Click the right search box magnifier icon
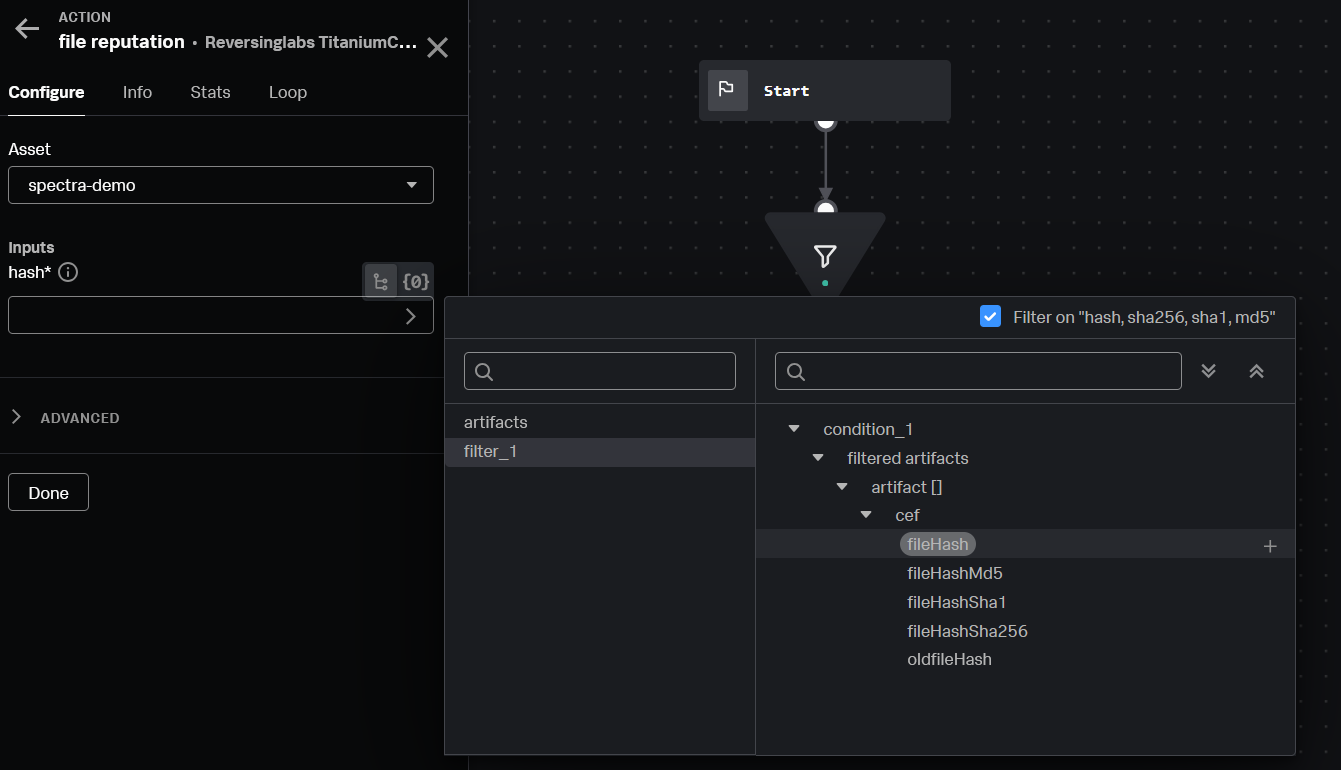Image resolution: width=1341 pixels, height=770 pixels. [796, 372]
